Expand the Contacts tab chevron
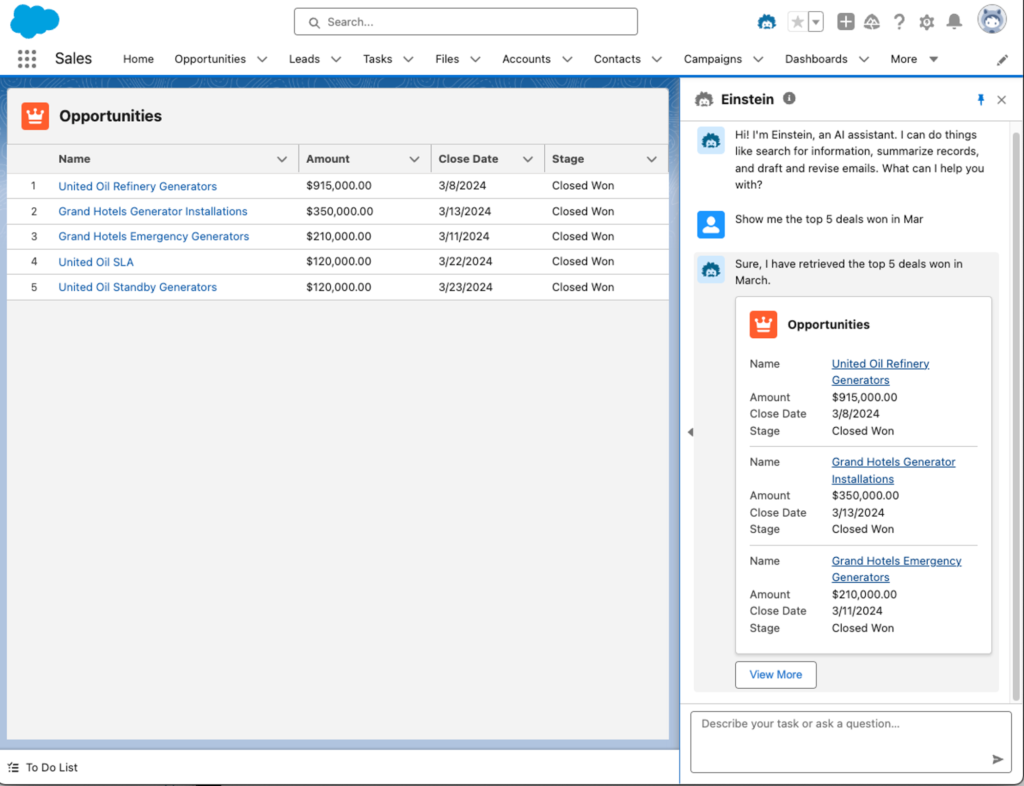Screen dimensions: 1024x786 (657, 59)
